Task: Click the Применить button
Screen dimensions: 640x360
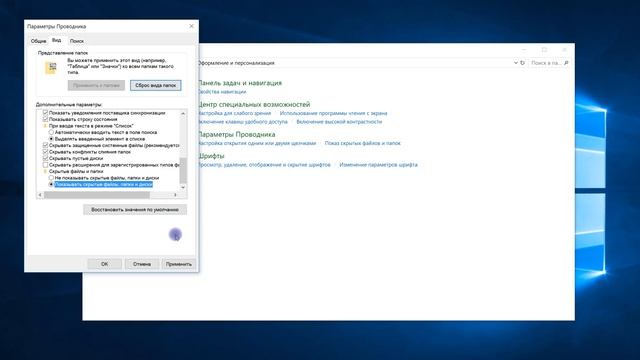Action: click(x=179, y=264)
